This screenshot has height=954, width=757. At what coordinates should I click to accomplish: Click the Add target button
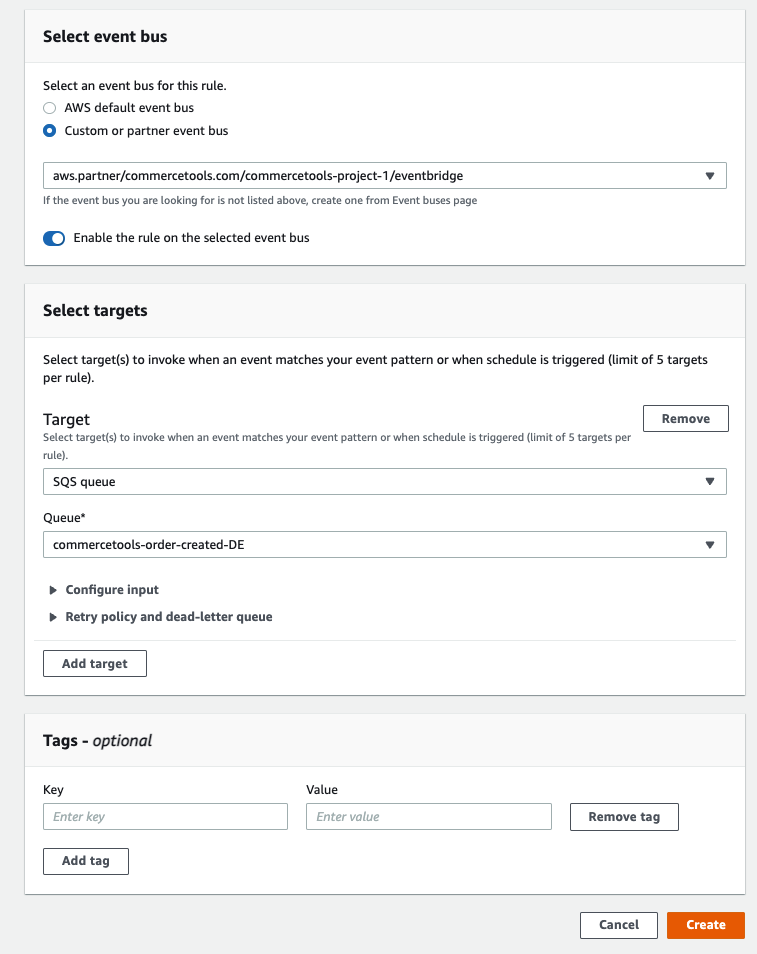95,664
